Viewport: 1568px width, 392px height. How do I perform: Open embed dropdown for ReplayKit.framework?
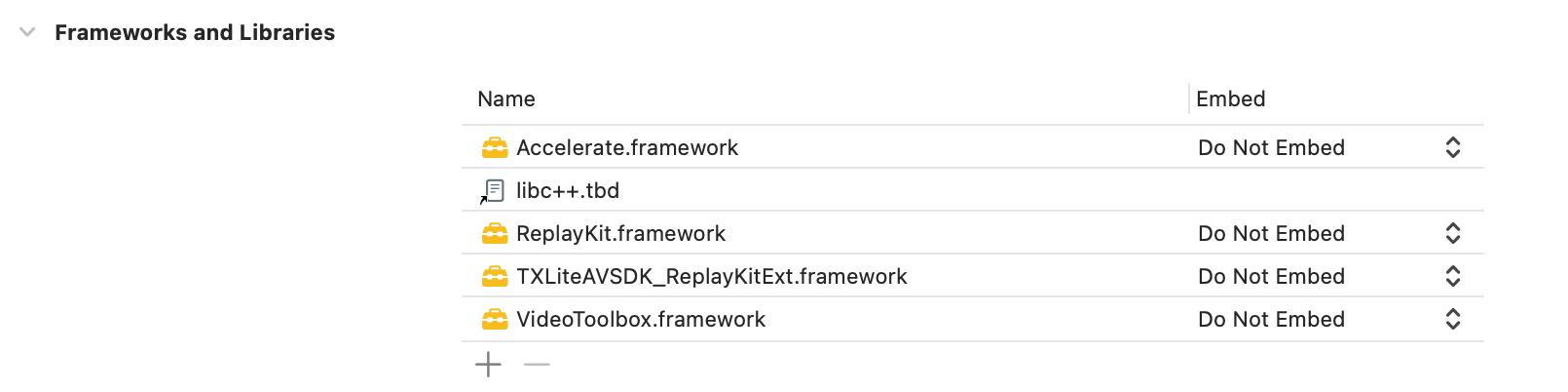tap(1452, 234)
